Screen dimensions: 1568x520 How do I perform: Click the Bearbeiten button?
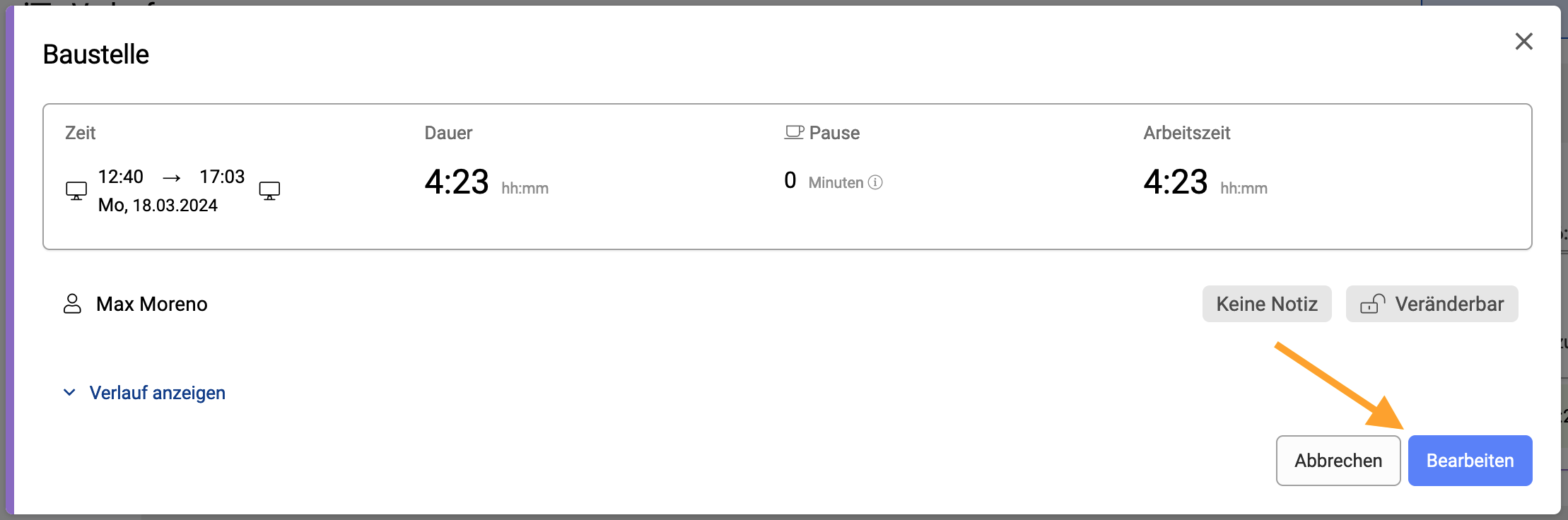pos(1470,461)
